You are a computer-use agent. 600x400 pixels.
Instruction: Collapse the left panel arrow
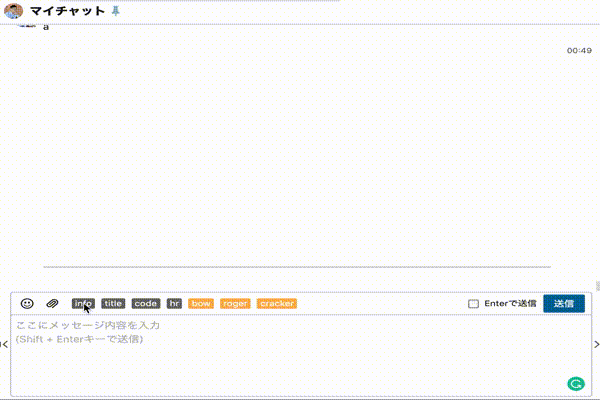coord(4,344)
